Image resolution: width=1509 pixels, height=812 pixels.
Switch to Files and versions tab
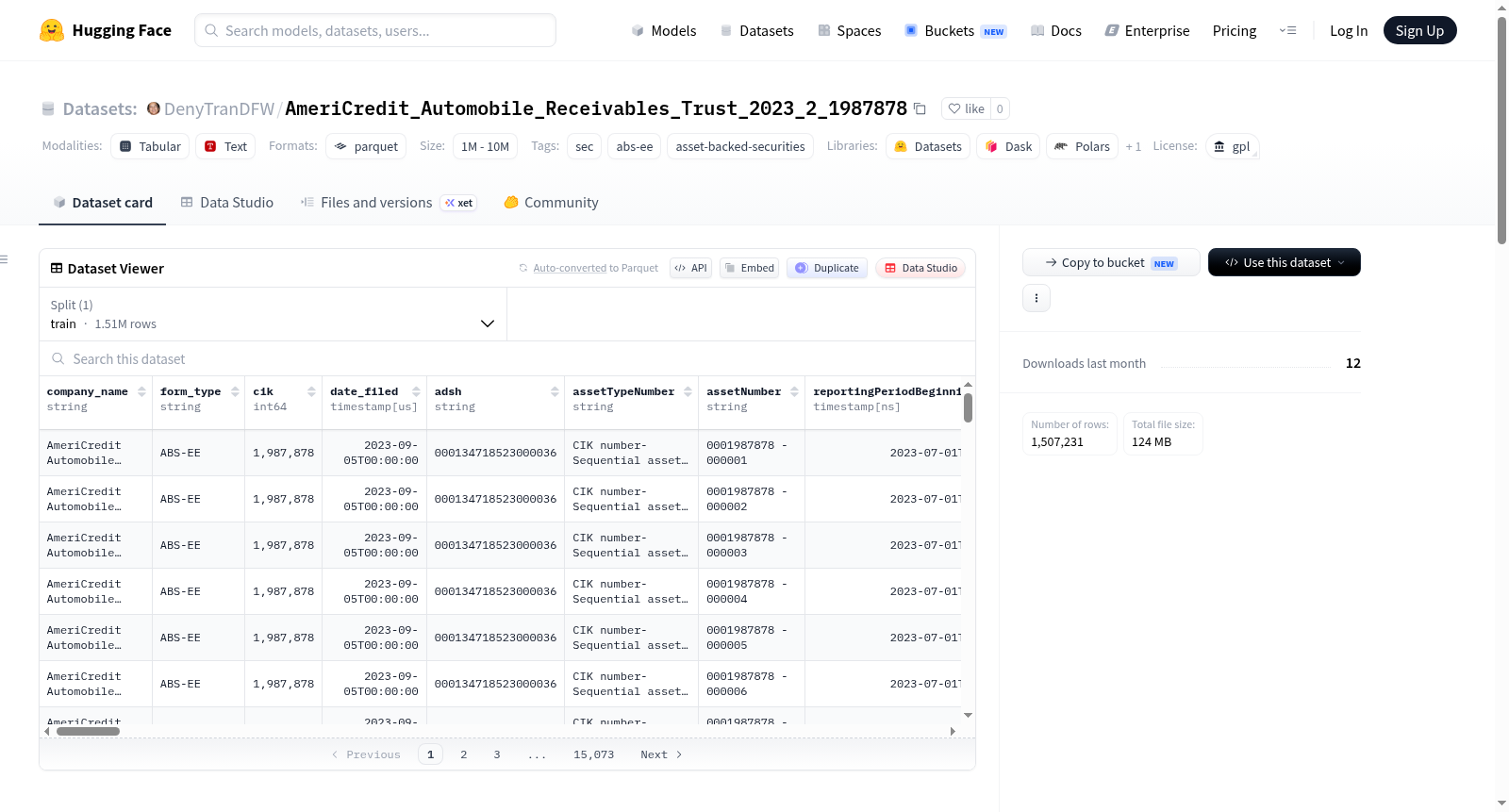389,203
